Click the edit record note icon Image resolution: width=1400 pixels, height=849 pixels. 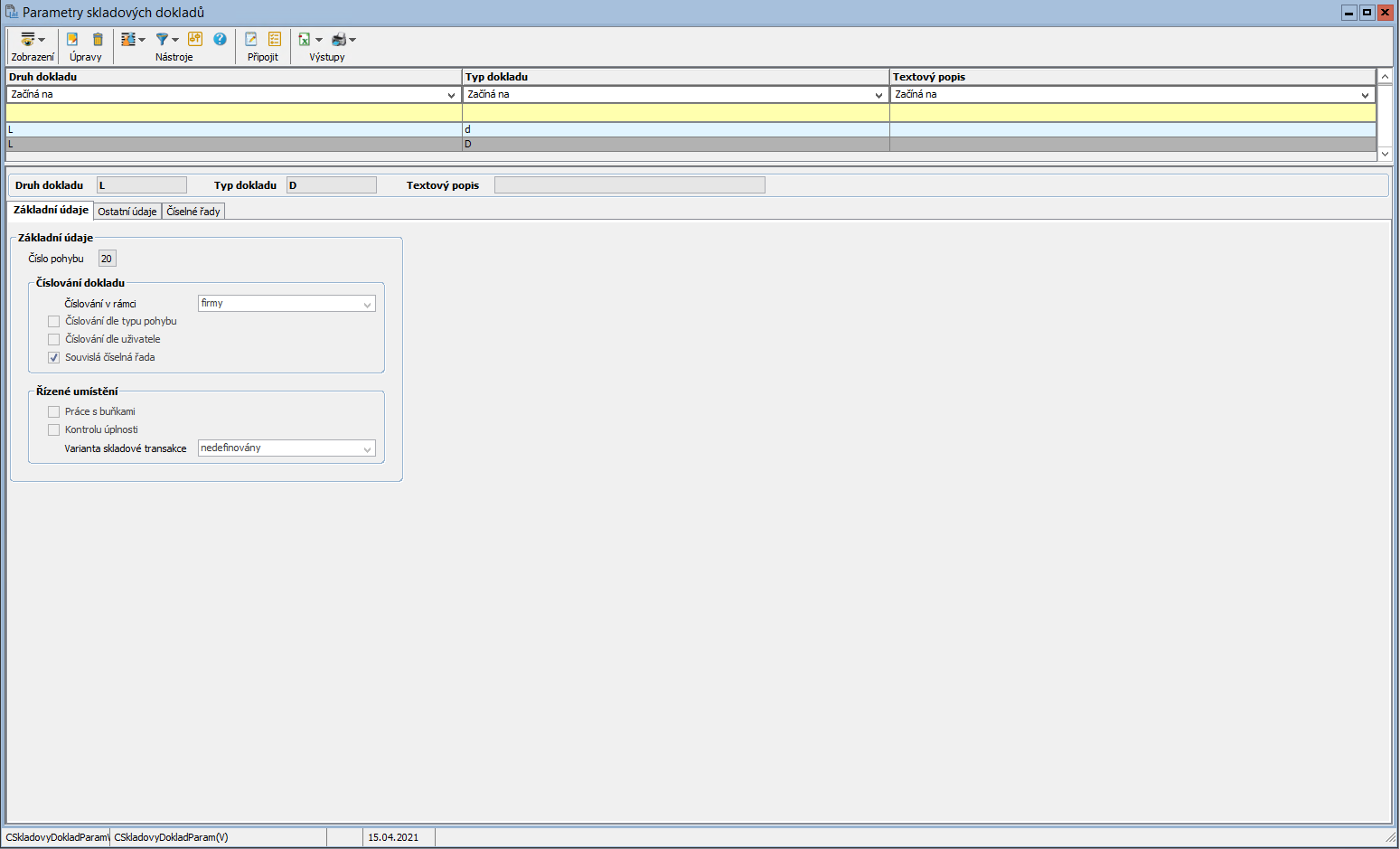(x=72, y=40)
